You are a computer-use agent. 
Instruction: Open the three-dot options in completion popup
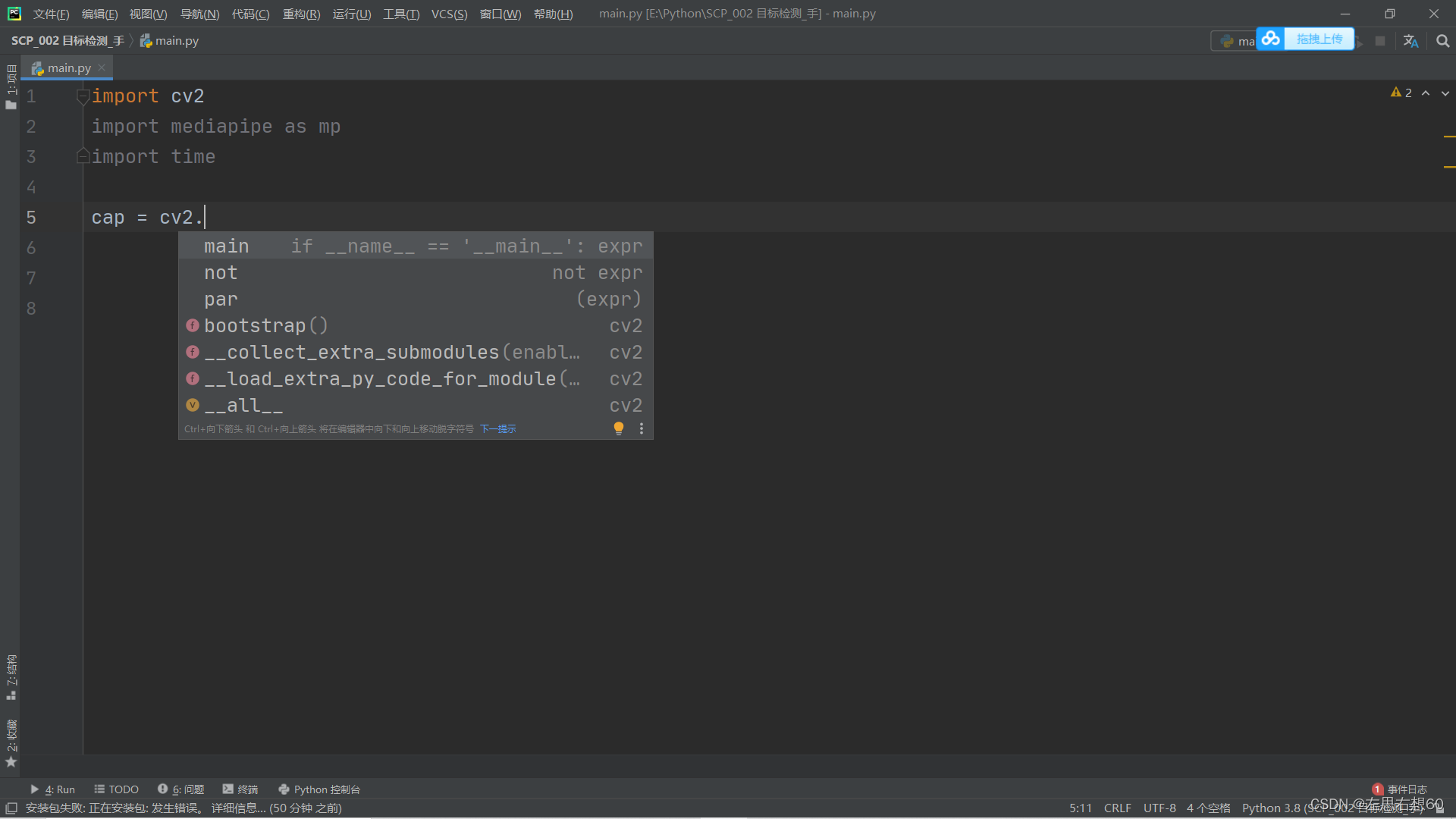point(642,428)
